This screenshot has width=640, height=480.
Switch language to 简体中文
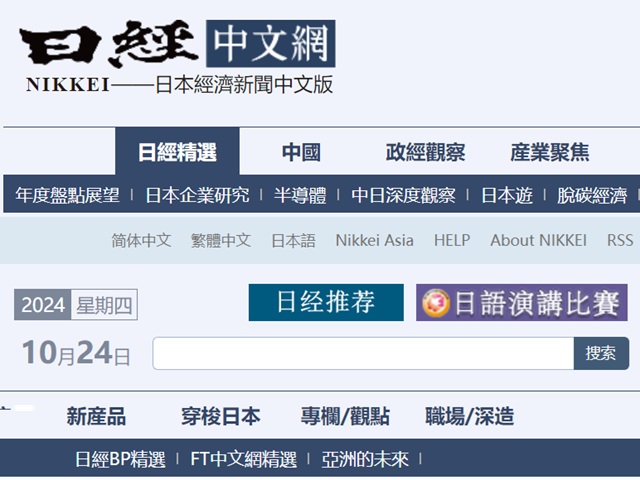(x=141, y=240)
